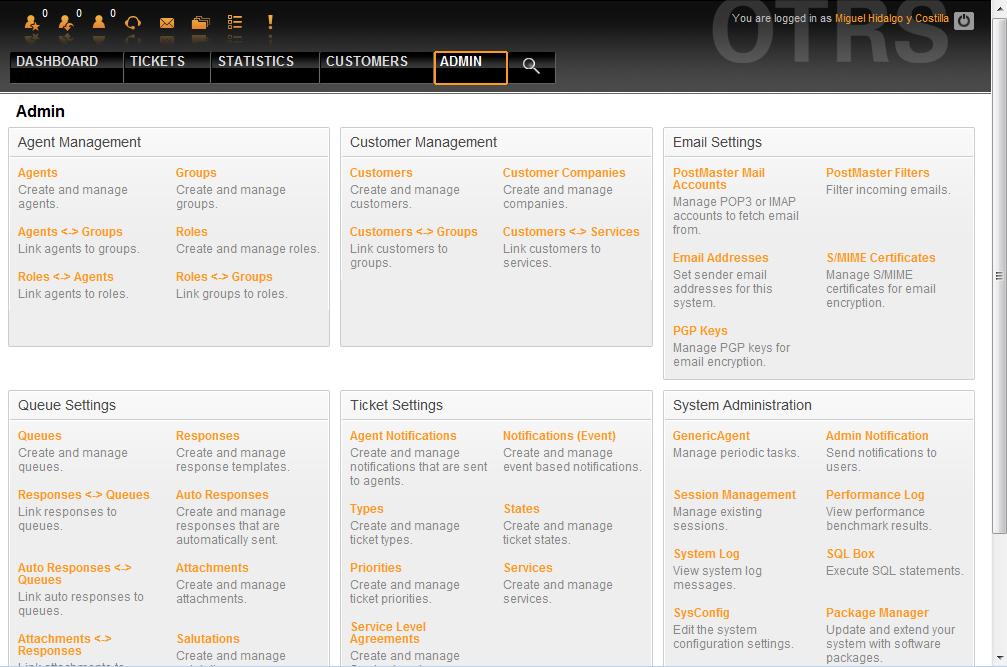Open PostMaster Filters settings
This screenshot has height=667, width=1007.
coord(877,173)
